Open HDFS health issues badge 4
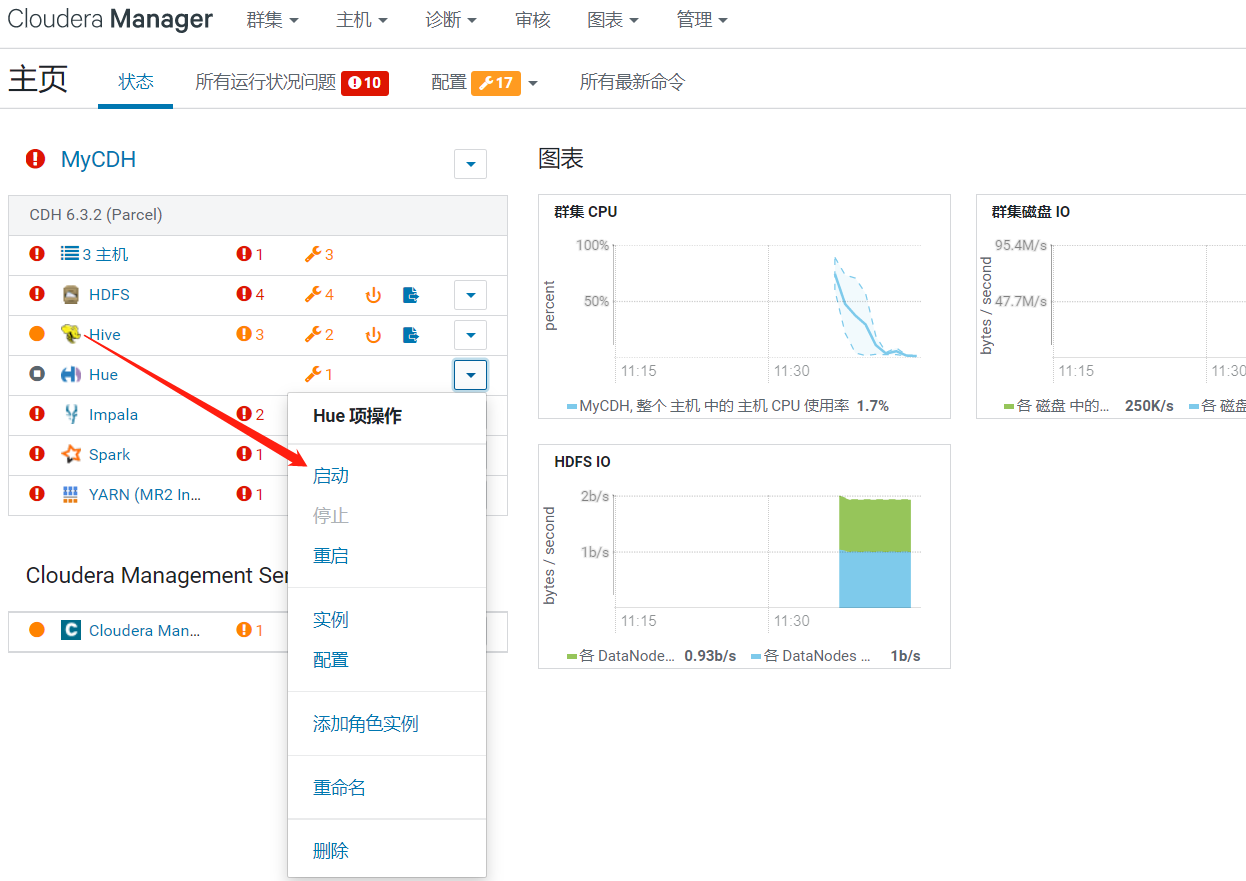Image resolution: width=1246 pixels, height=881 pixels. [x=250, y=294]
